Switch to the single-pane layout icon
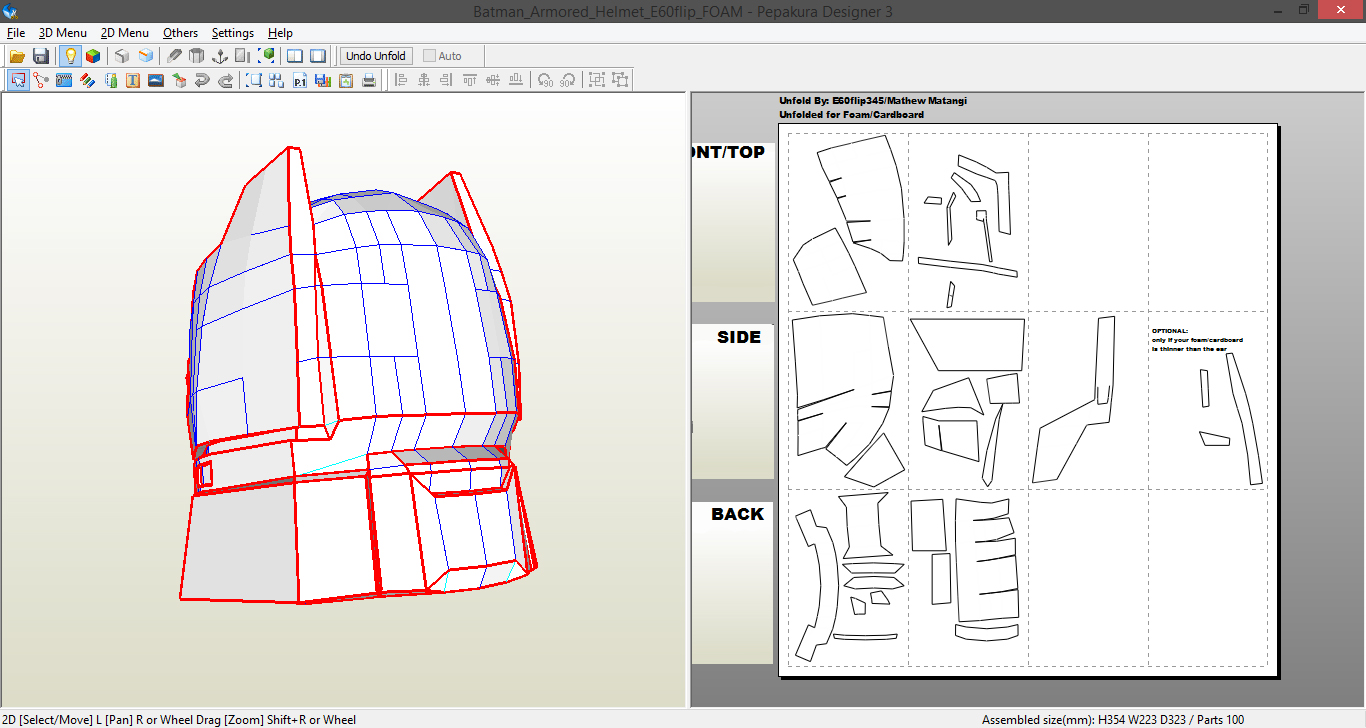The width and height of the screenshot is (1366, 728). click(318, 56)
